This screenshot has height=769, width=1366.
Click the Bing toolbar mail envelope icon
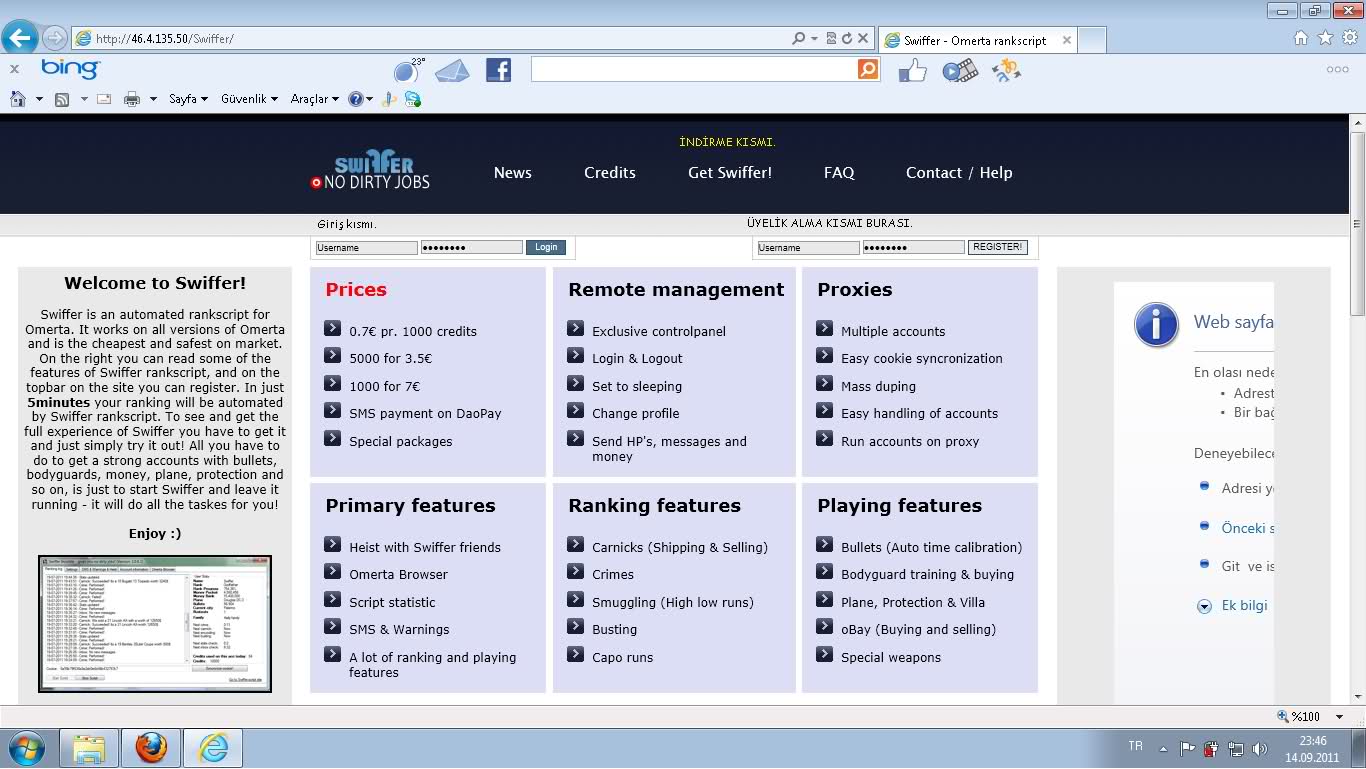(452, 71)
